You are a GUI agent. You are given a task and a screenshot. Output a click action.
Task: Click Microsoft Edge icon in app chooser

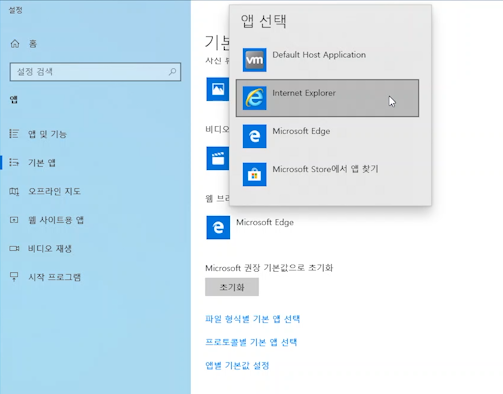tap(254, 136)
